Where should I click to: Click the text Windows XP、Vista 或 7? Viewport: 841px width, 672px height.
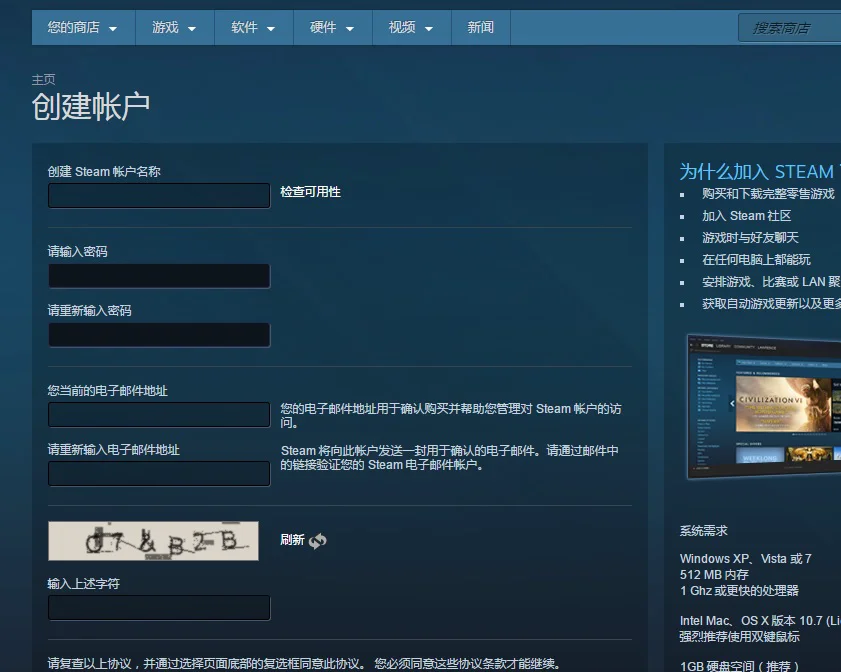(746, 559)
